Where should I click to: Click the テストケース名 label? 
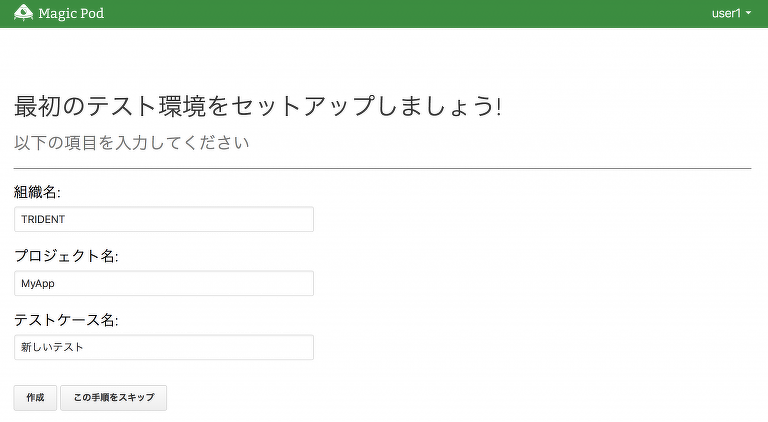coord(66,320)
